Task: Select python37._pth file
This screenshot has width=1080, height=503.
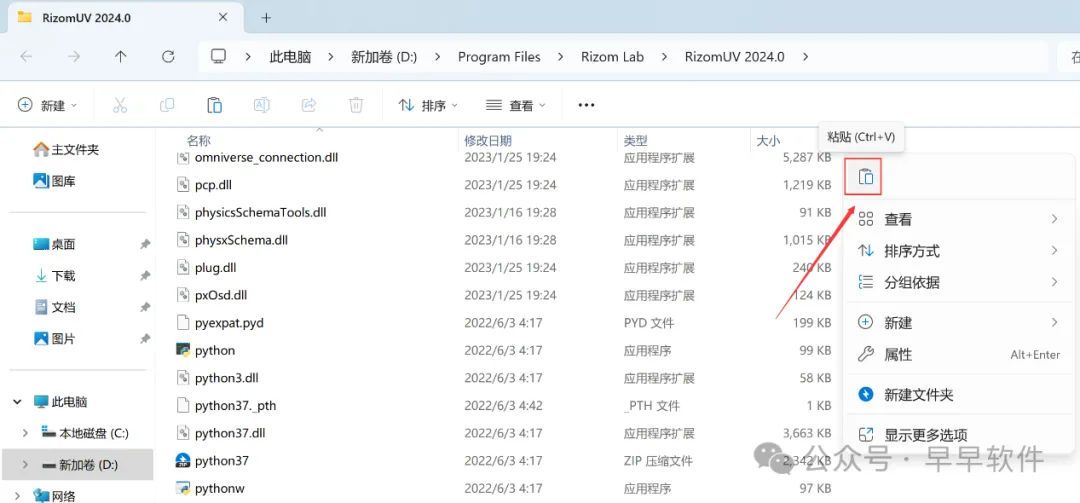Action: coord(235,405)
